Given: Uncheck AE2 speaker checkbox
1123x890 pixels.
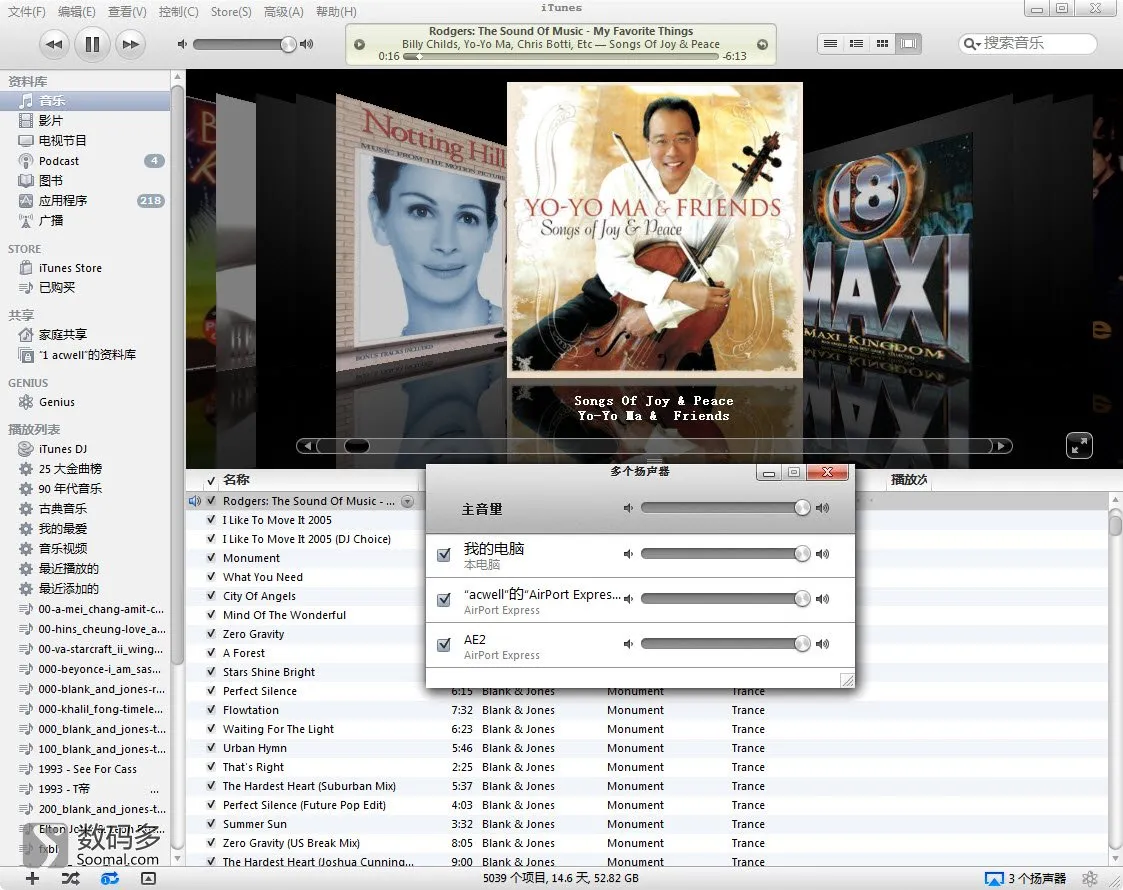Looking at the screenshot, I should tap(444, 644).
